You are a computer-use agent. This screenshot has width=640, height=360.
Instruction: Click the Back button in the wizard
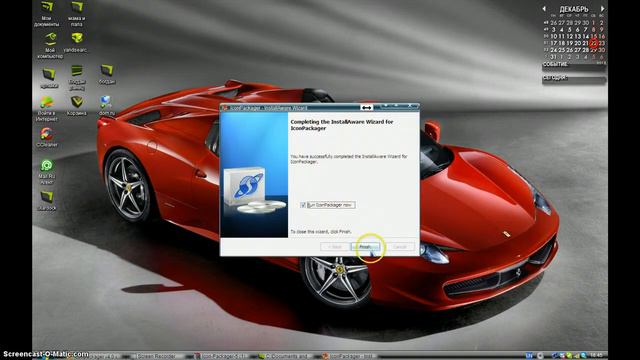(335, 247)
